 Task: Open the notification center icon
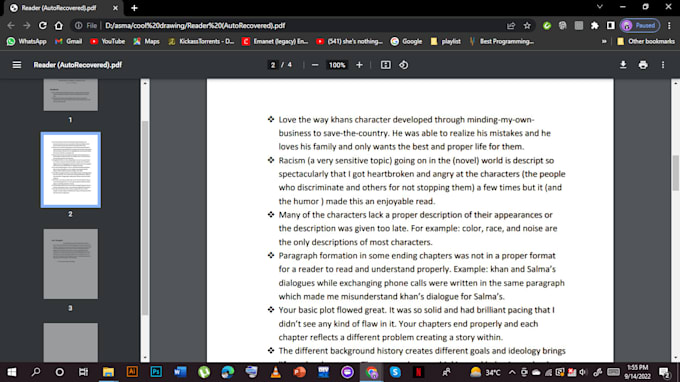(x=664, y=372)
